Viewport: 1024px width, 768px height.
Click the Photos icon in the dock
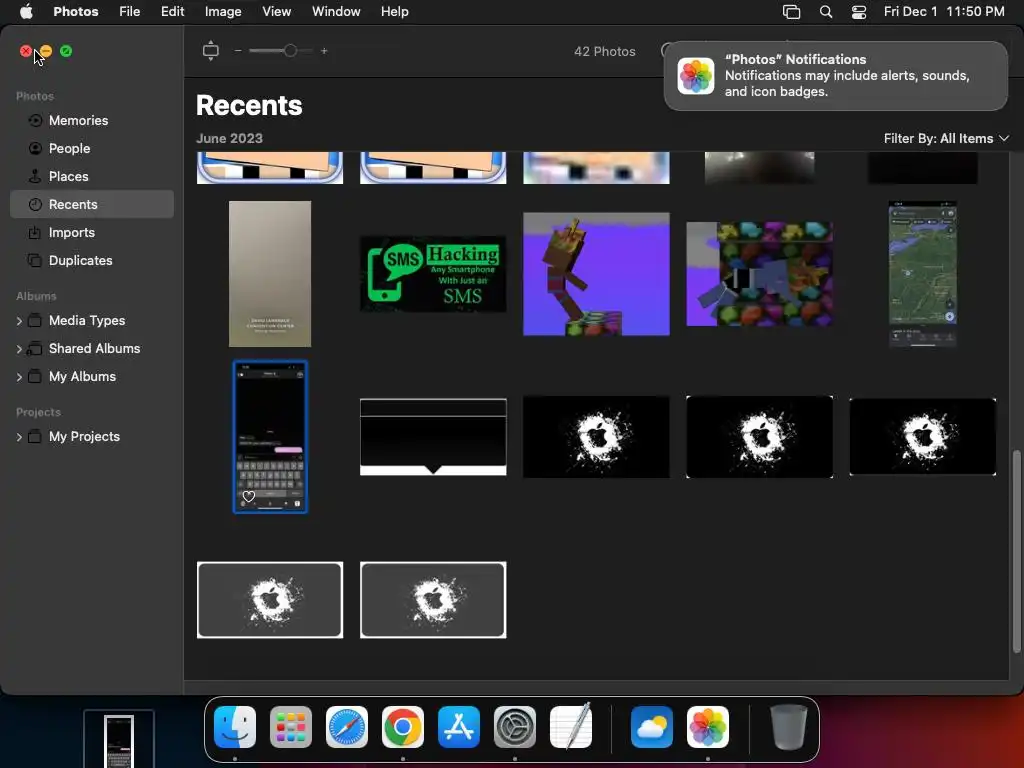[x=708, y=727]
